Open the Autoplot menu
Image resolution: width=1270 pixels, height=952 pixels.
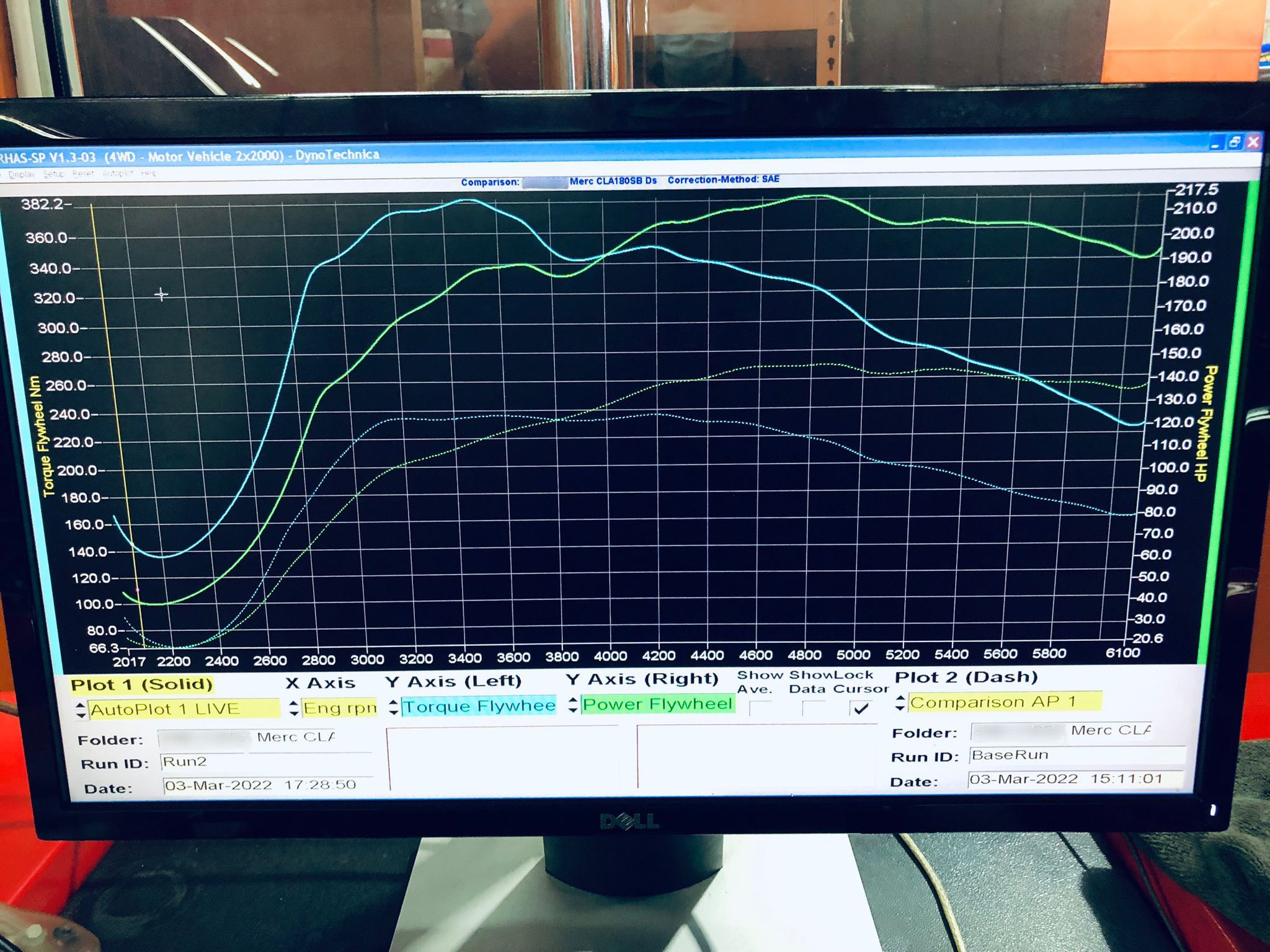[x=117, y=173]
